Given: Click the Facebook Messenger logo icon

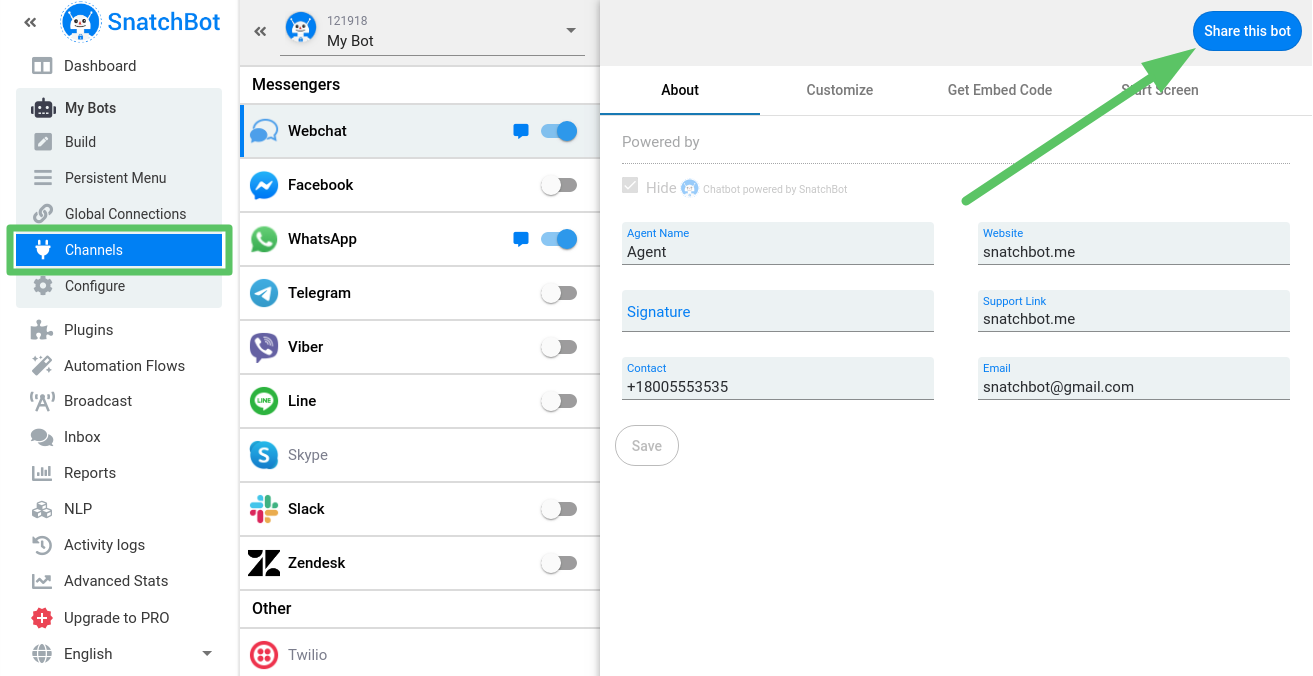Looking at the screenshot, I should point(264,185).
